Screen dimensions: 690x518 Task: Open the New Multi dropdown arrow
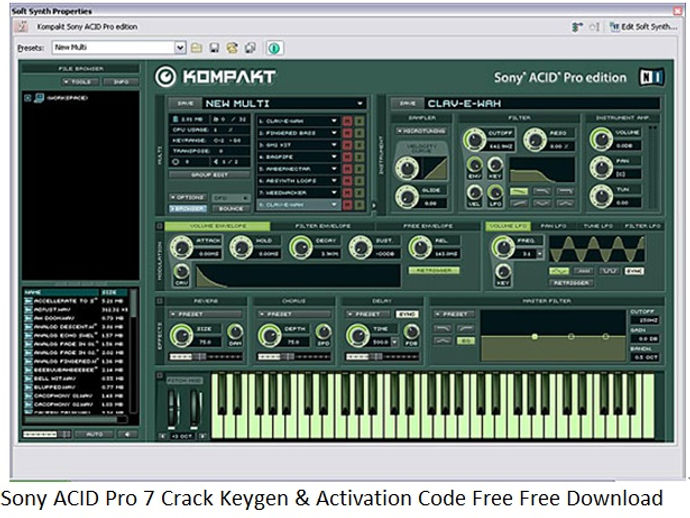click(360, 103)
